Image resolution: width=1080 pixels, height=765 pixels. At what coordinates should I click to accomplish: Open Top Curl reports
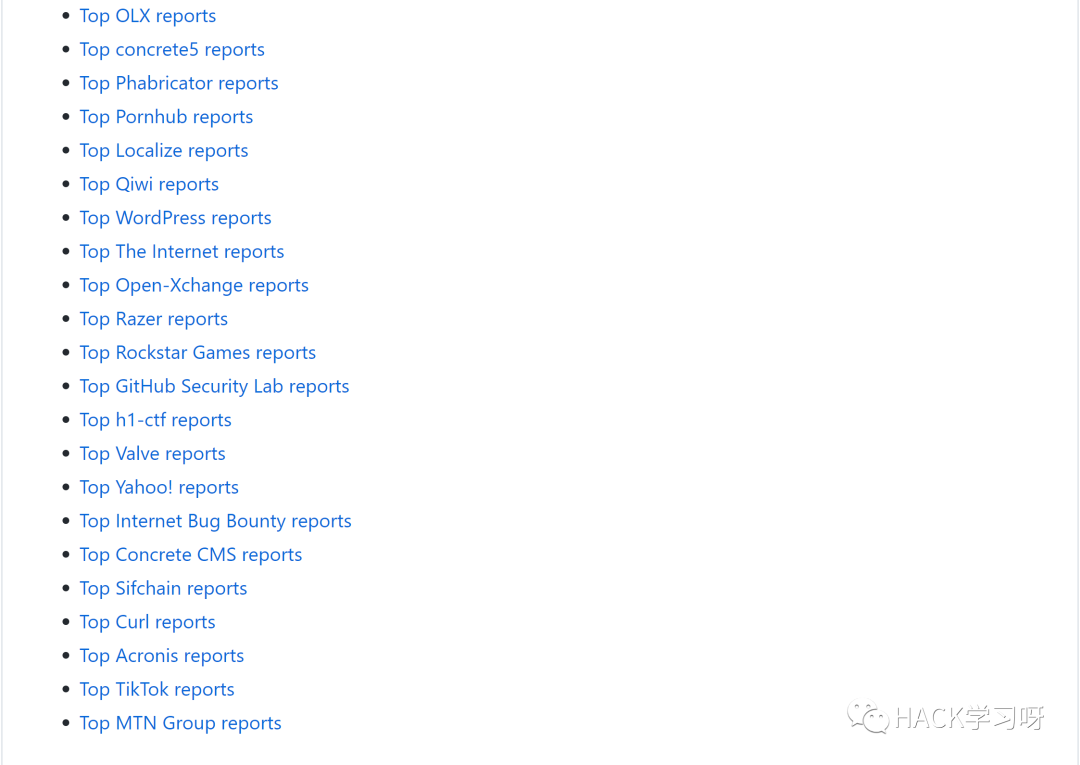coord(147,623)
